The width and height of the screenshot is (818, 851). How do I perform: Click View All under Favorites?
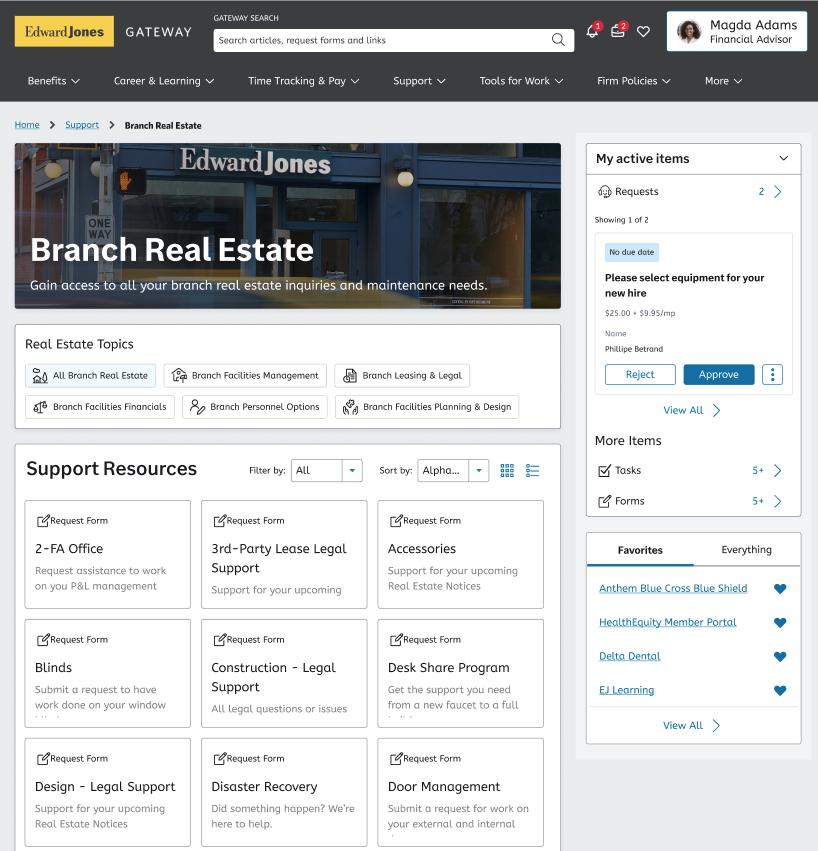pyautogui.click(x=691, y=726)
